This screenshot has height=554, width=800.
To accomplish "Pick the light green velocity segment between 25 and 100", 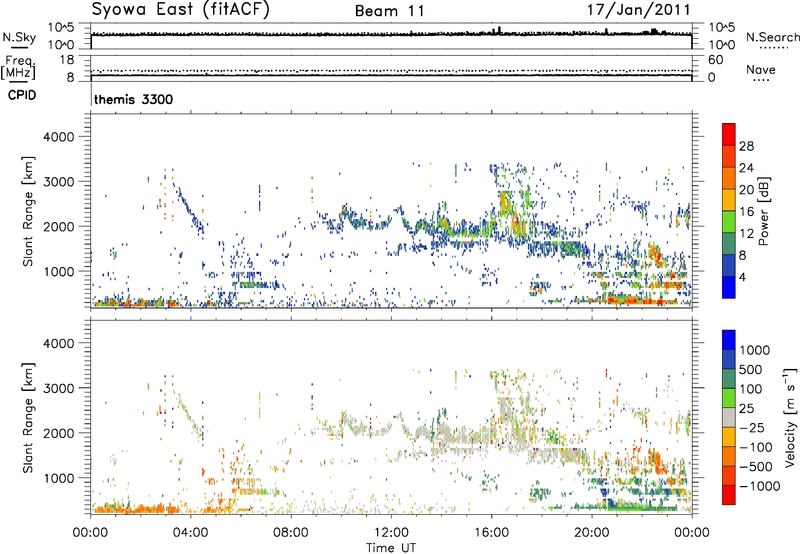I will coord(729,398).
